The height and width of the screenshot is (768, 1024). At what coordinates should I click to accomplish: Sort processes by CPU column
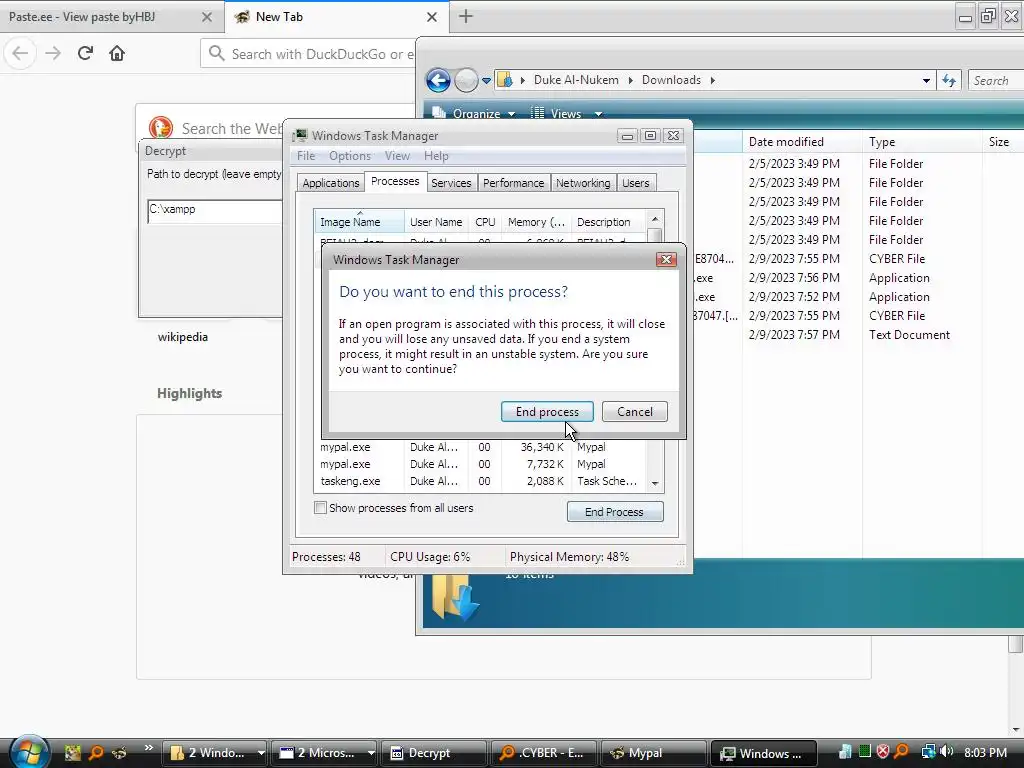pyautogui.click(x=485, y=221)
